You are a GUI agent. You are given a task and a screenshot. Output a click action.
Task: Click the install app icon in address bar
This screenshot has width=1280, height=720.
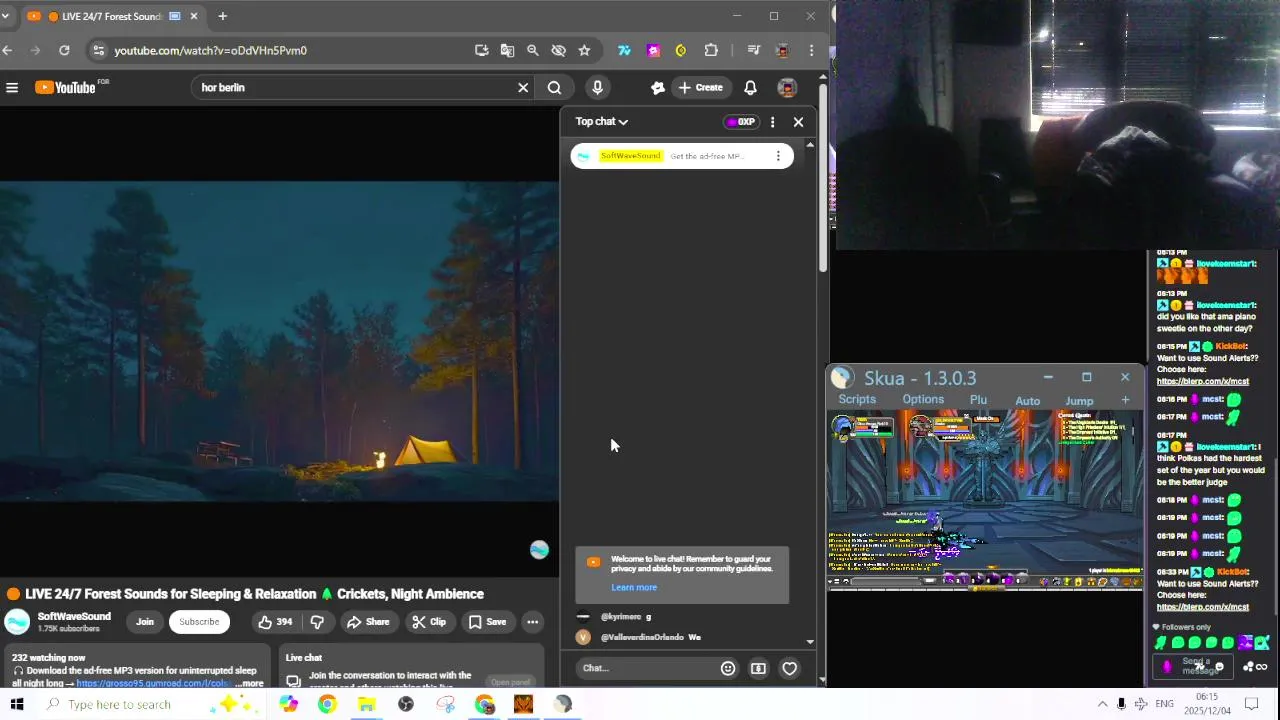coord(482,50)
